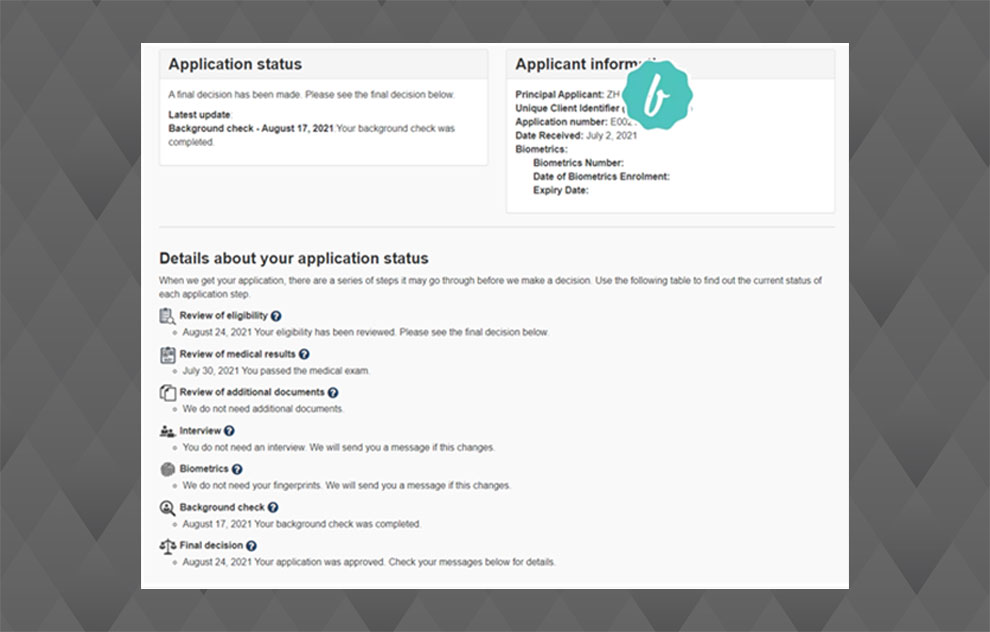Click the Biometrics fingerprint icon
This screenshot has height=632, width=990.
pos(167,469)
